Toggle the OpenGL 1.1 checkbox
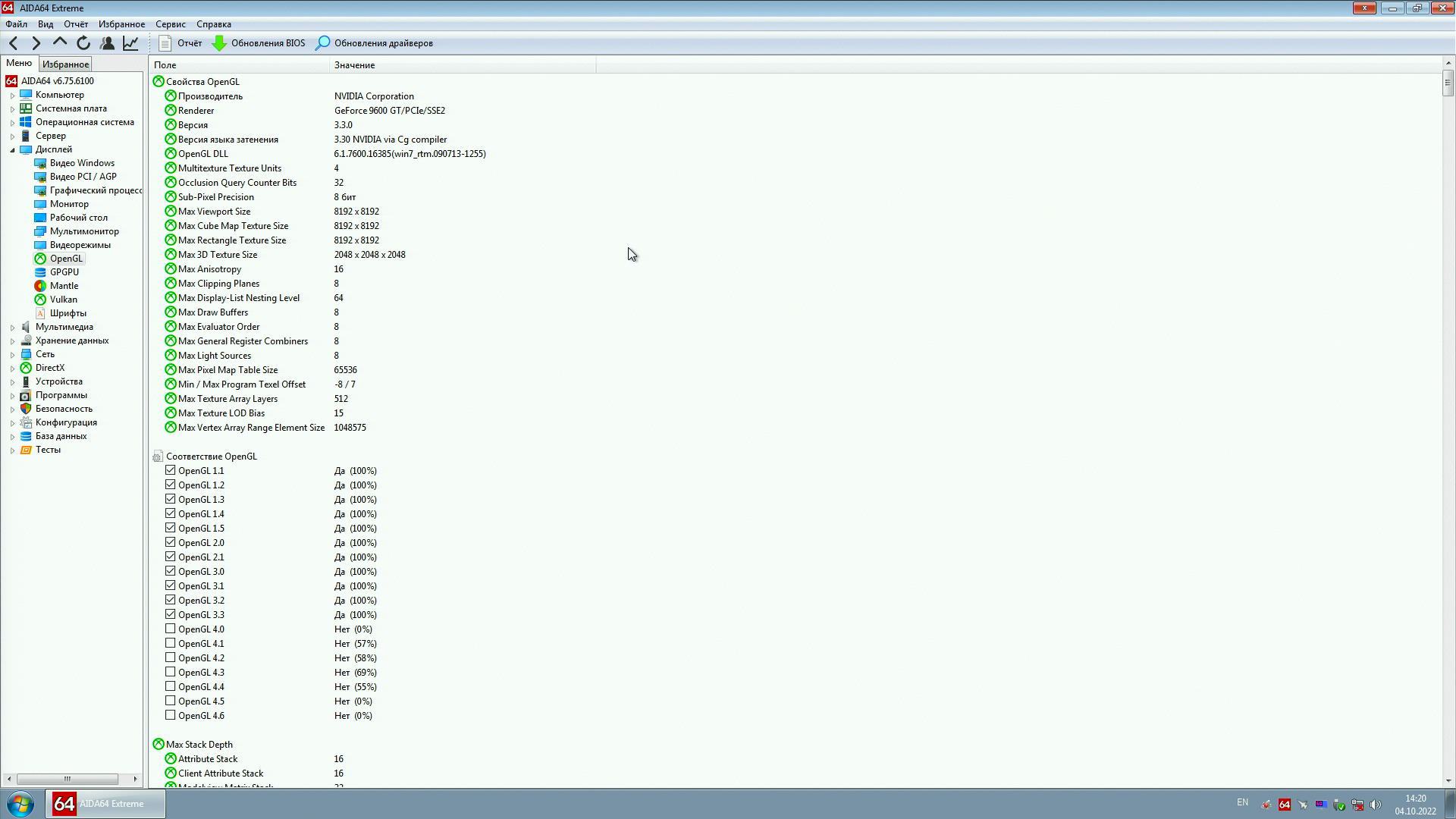This screenshot has height=819, width=1456. [171, 470]
